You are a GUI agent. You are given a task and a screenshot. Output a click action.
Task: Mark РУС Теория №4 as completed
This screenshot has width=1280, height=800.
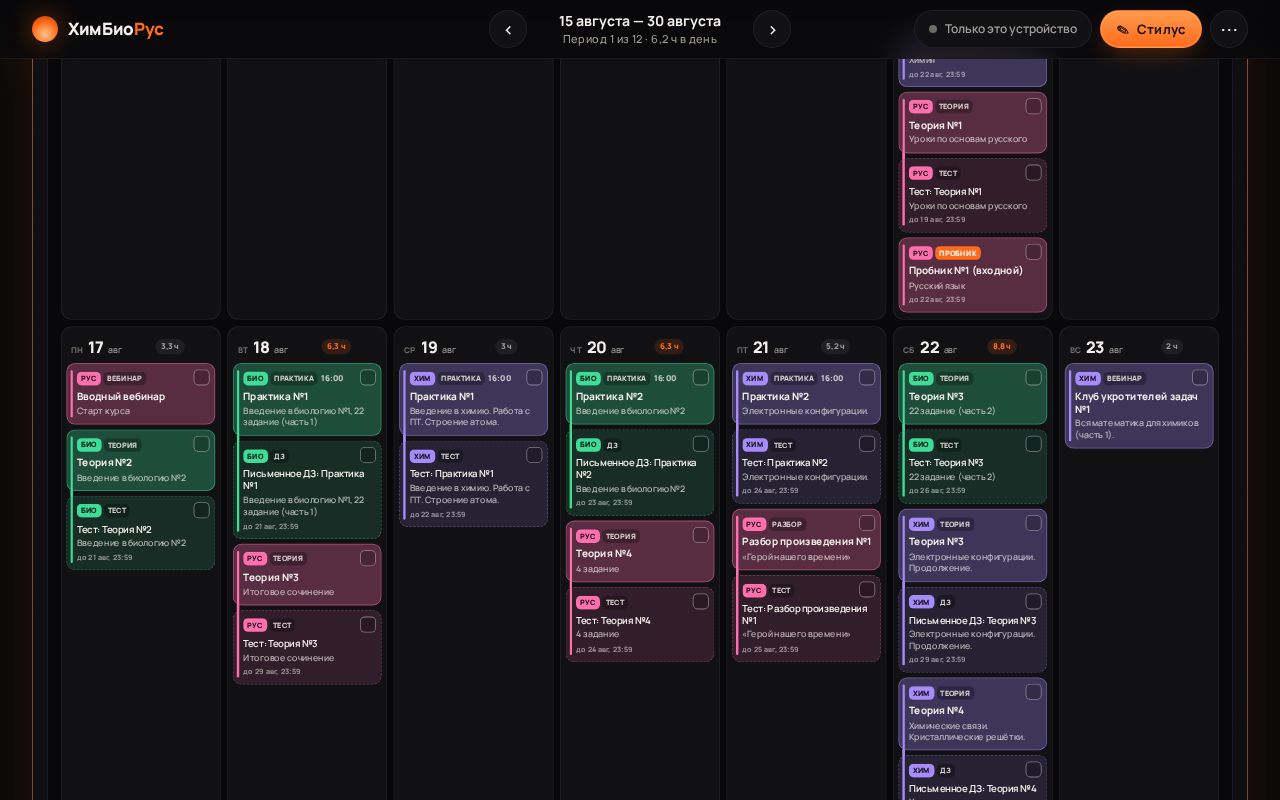[701, 535]
